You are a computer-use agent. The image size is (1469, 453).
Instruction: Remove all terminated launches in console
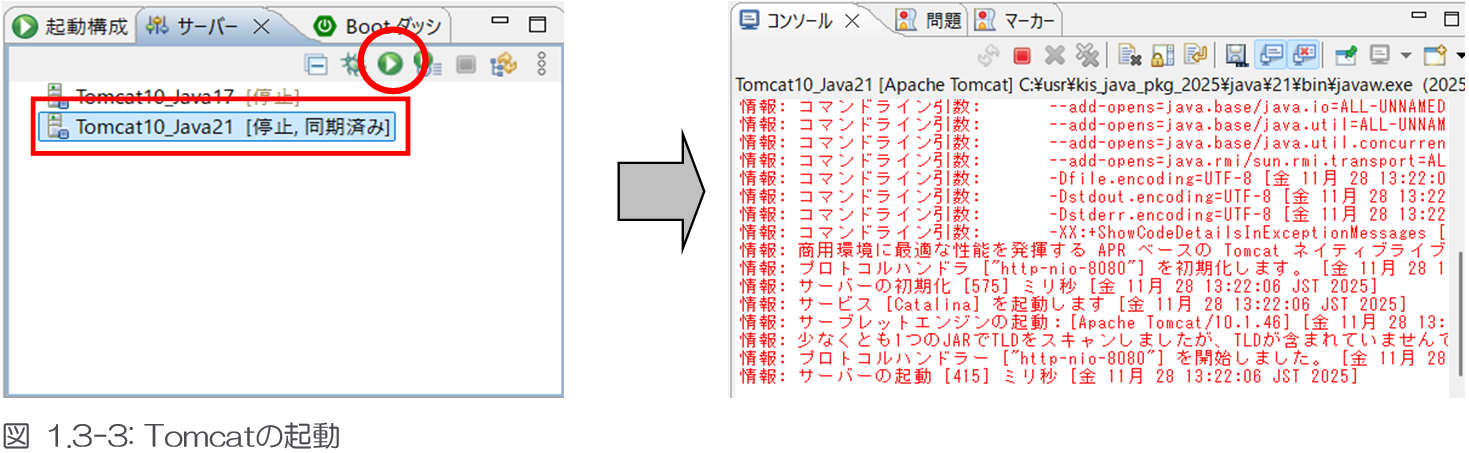(x=1085, y=54)
